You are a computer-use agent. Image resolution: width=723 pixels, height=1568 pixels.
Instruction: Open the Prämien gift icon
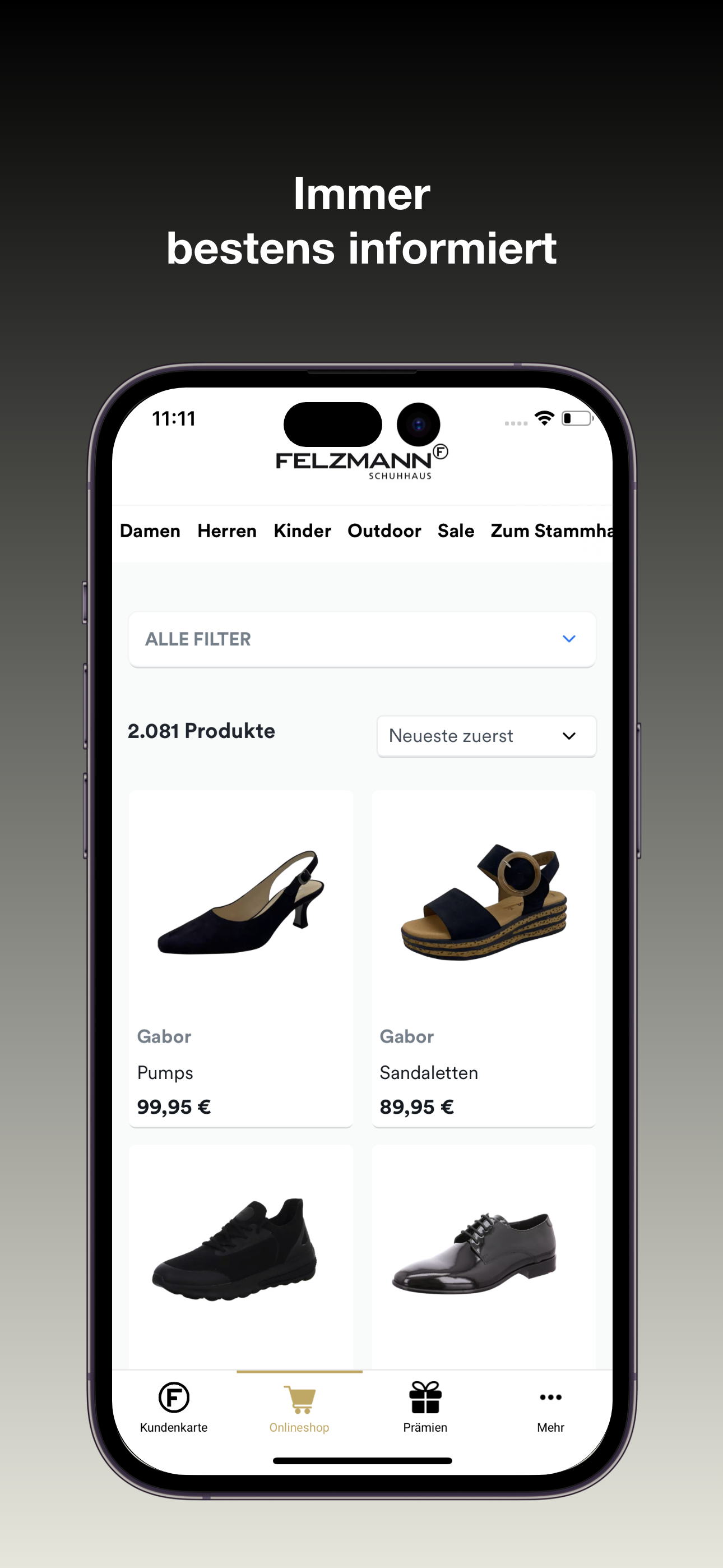tap(425, 1397)
